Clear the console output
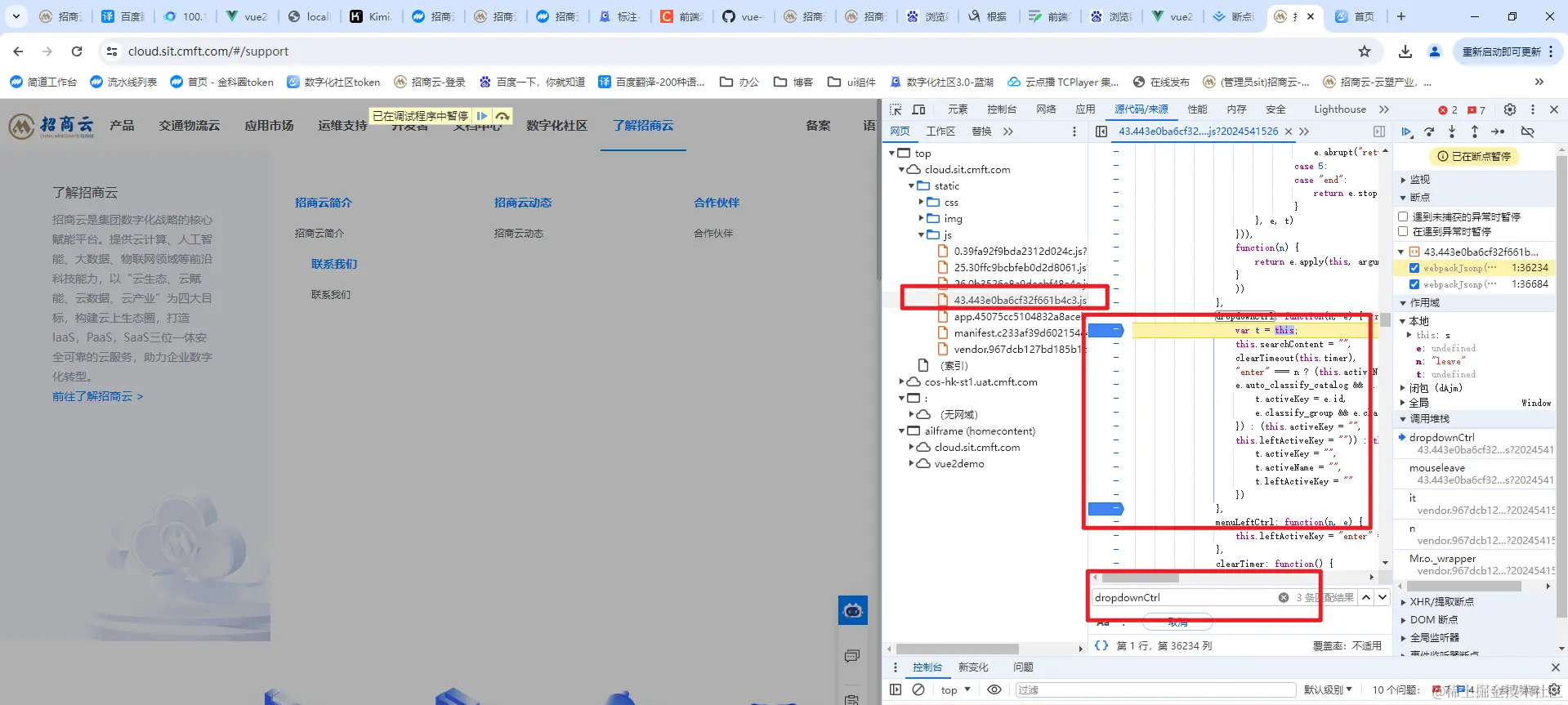 click(x=918, y=689)
